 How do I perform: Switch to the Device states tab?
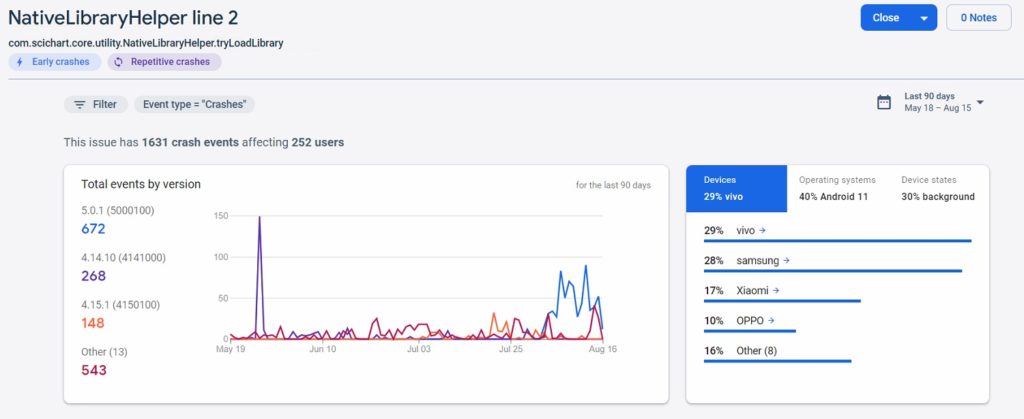tap(938, 188)
